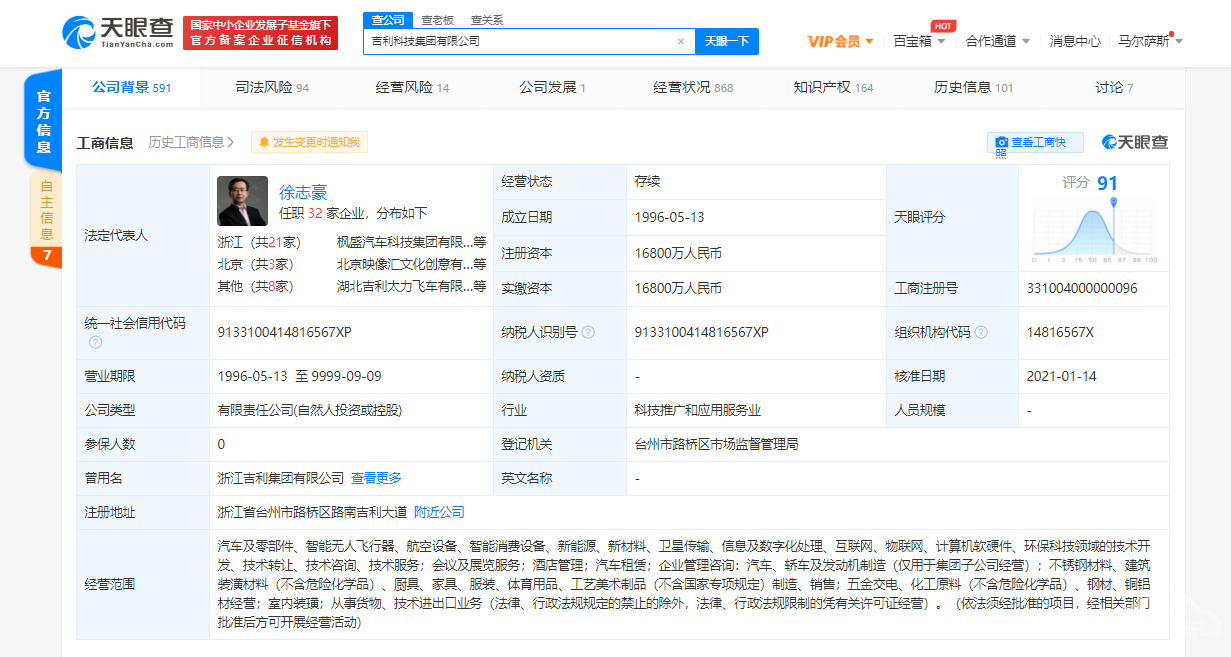Viewport: 1231px width, 657px height.
Task: Open the 消息中心 message center
Action: pos(1075,41)
